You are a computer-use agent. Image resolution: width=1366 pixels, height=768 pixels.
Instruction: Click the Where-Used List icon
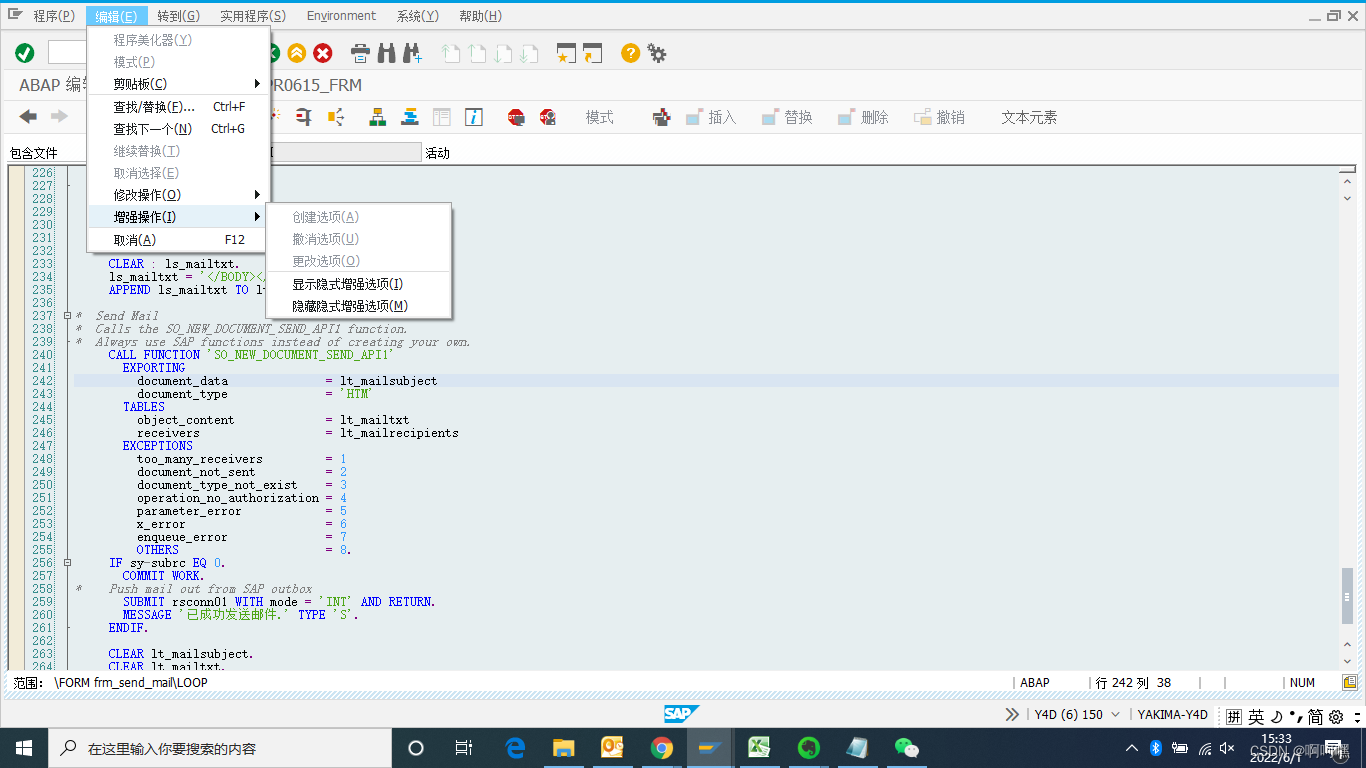pos(335,117)
